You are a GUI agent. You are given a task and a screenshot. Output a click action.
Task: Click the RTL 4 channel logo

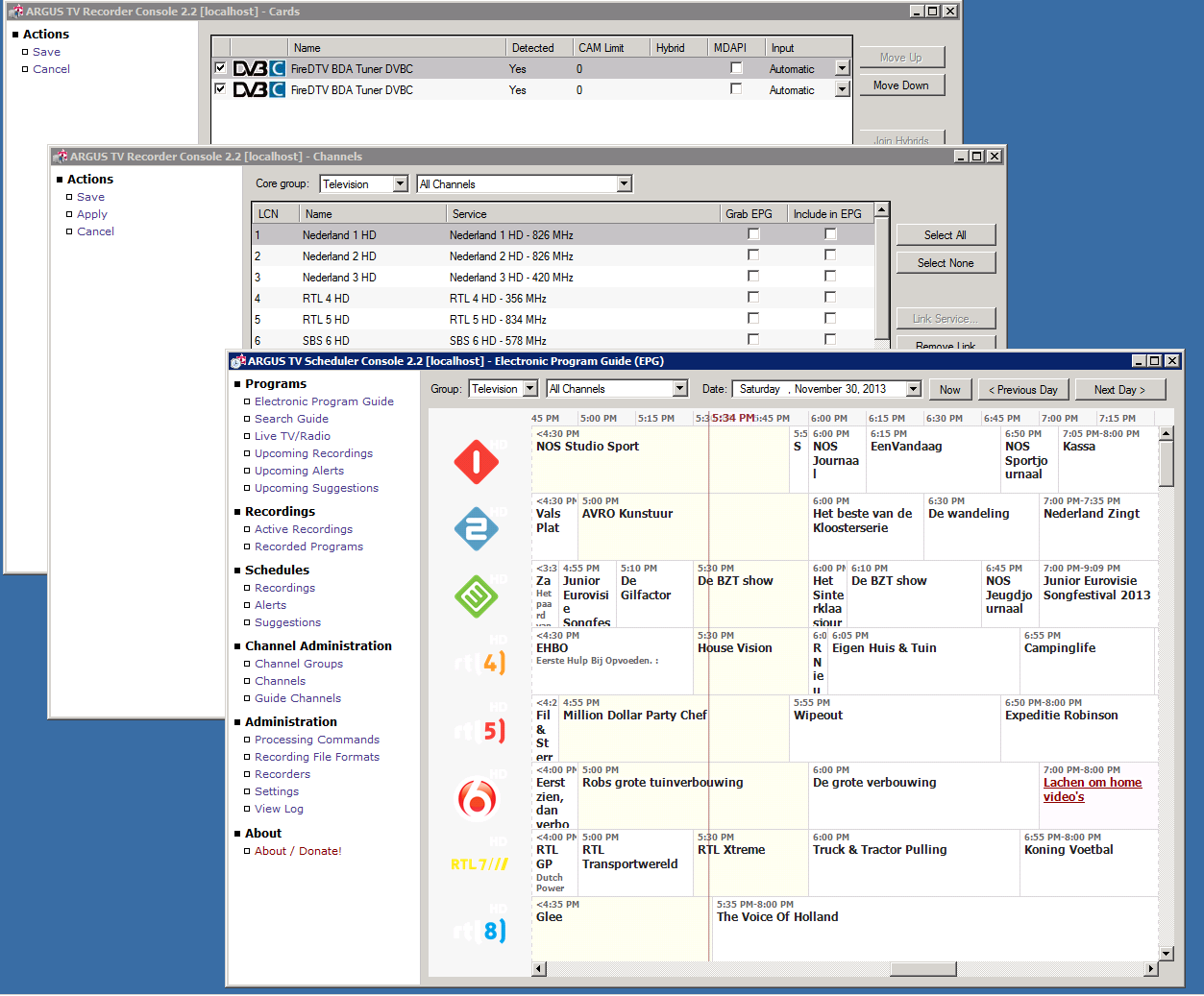coord(480,663)
